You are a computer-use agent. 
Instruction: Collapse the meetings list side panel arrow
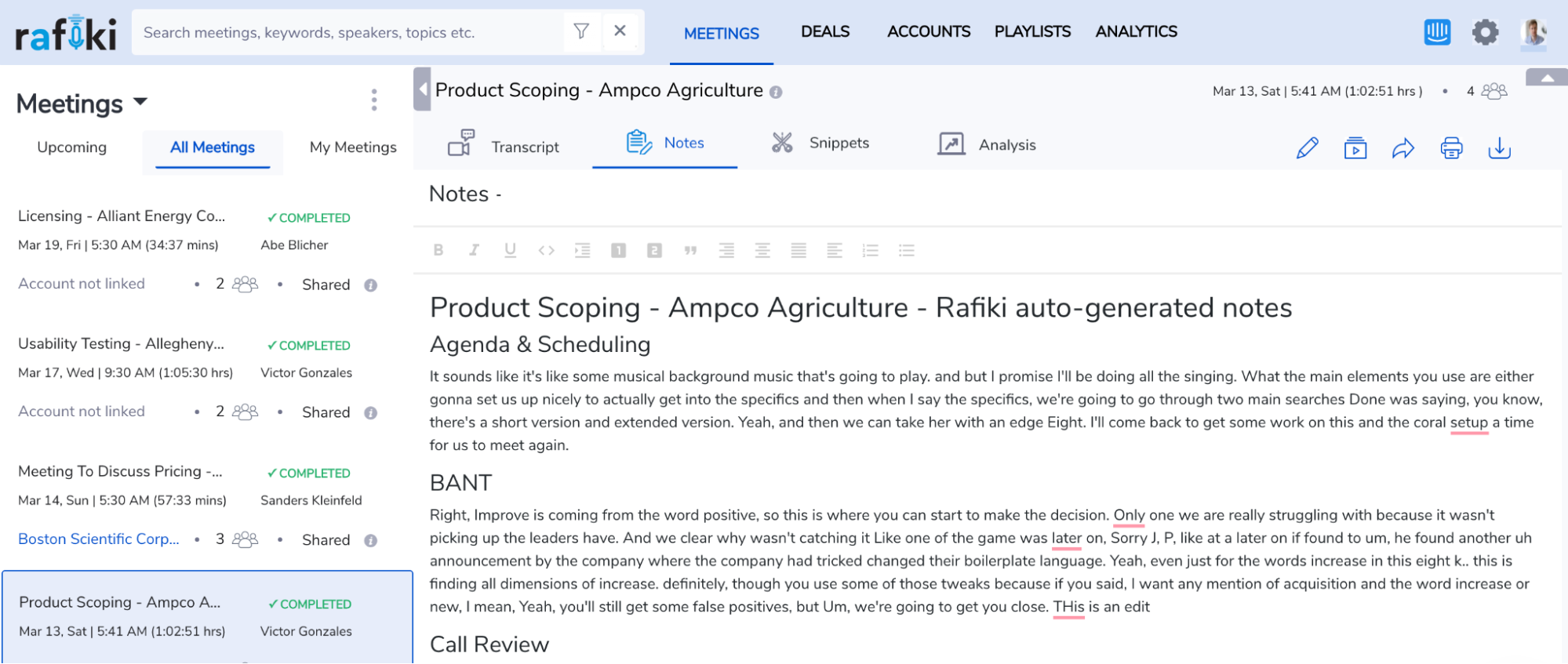click(x=422, y=89)
